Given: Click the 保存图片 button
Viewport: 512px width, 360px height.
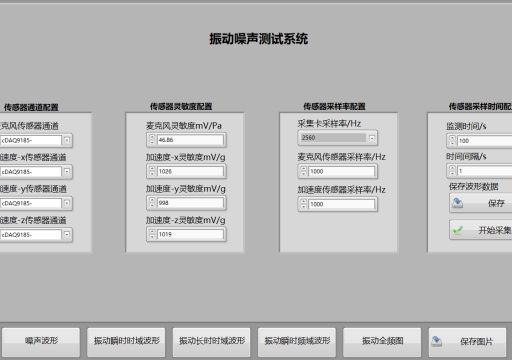Looking at the screenshot, I should click(x=467, y=342).
